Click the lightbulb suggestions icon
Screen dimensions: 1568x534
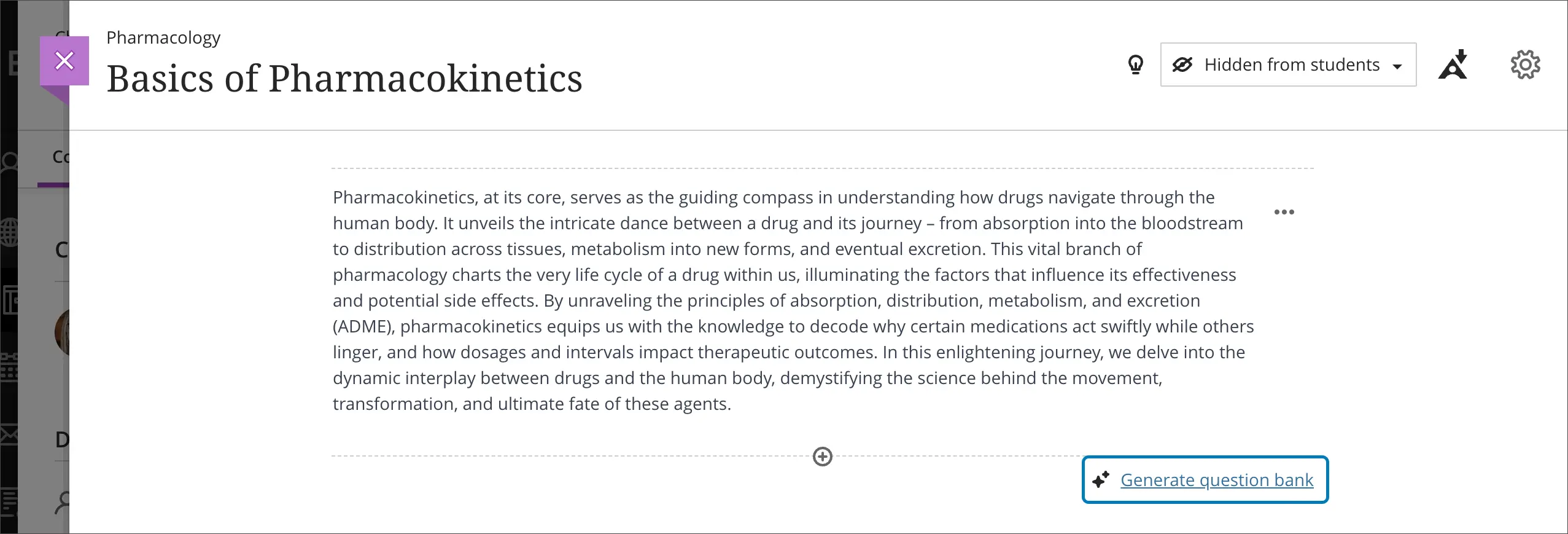point(1136,65)
